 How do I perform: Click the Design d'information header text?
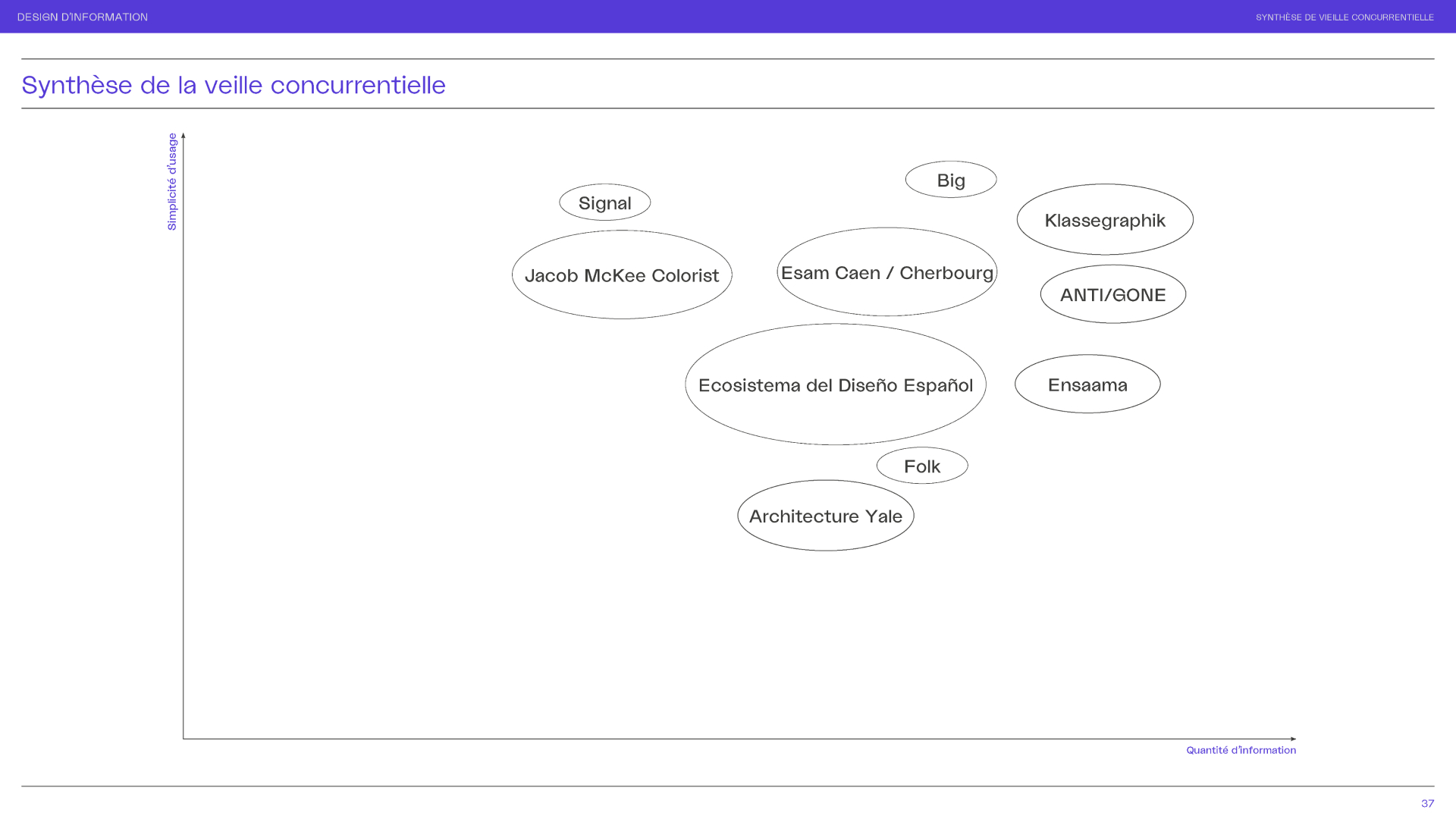[x=83, y=17]
